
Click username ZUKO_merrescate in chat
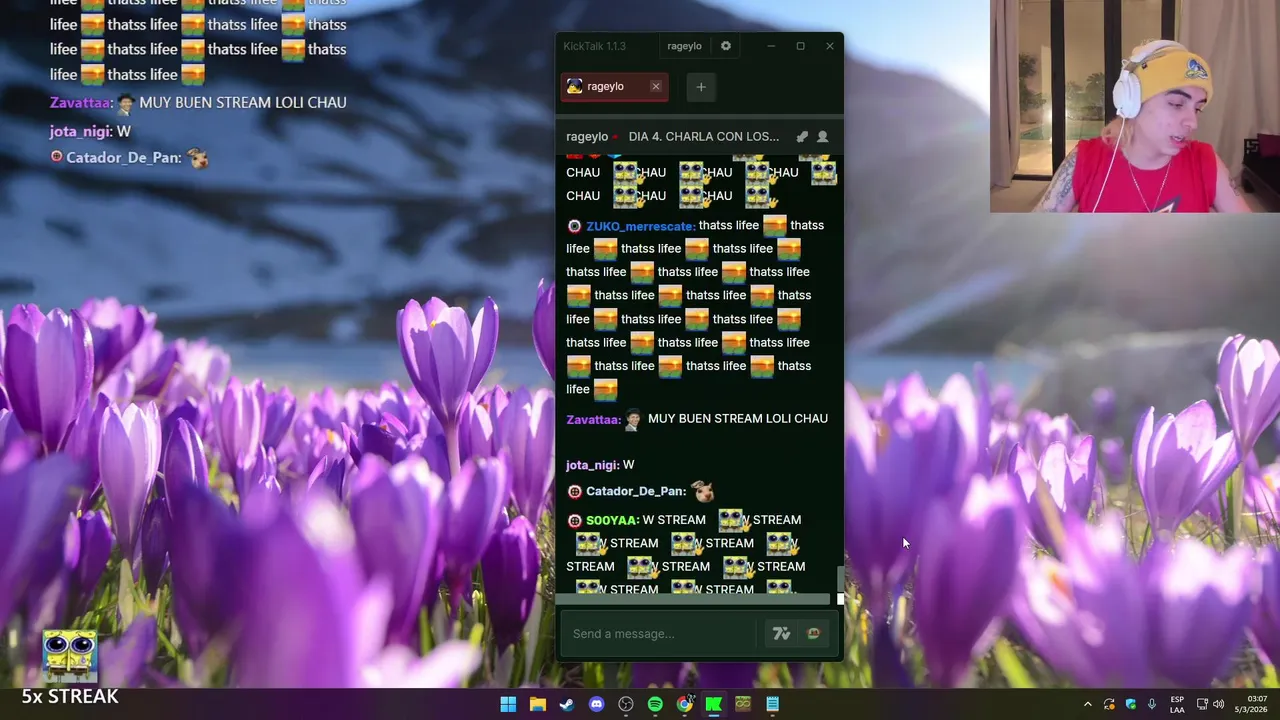[x=641, y=226]
